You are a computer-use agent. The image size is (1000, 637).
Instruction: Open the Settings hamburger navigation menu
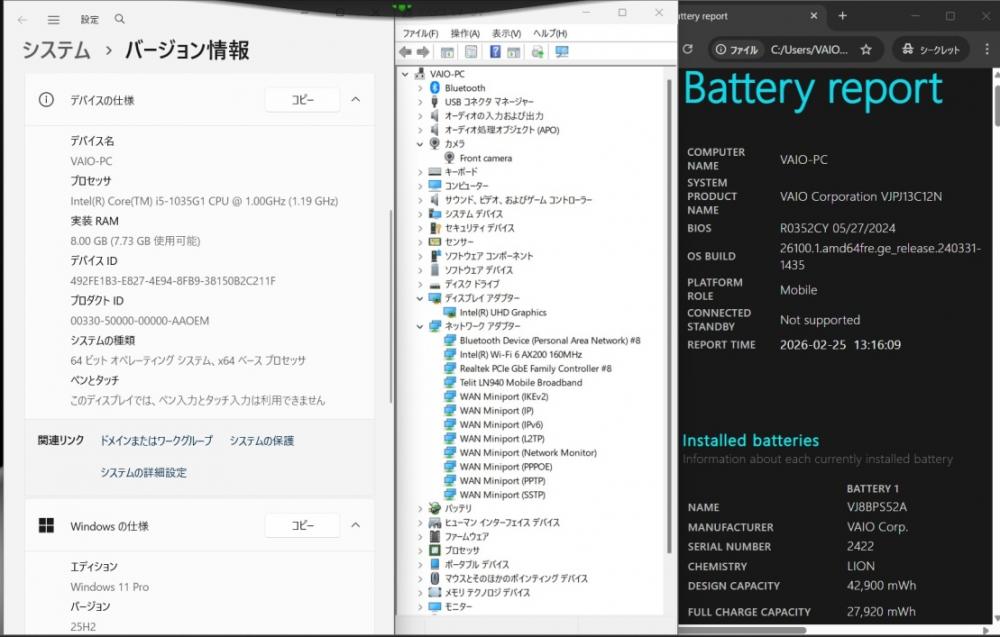tap(54, 19)
